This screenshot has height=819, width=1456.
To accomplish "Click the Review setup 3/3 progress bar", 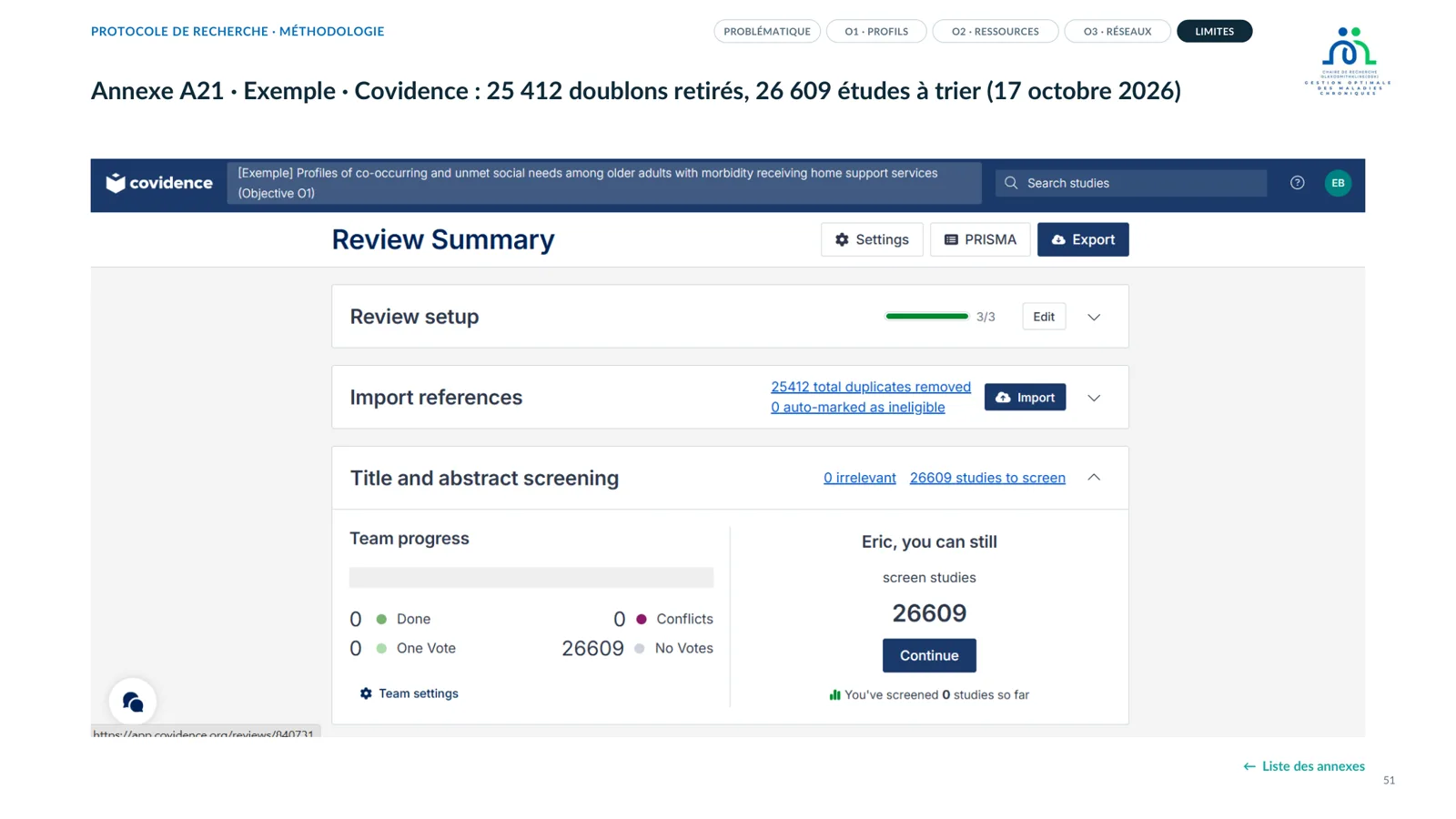I will click(926, 317).
